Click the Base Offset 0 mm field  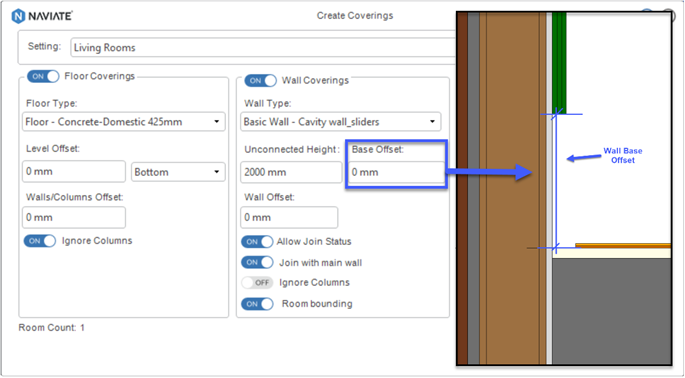point(396,172)
